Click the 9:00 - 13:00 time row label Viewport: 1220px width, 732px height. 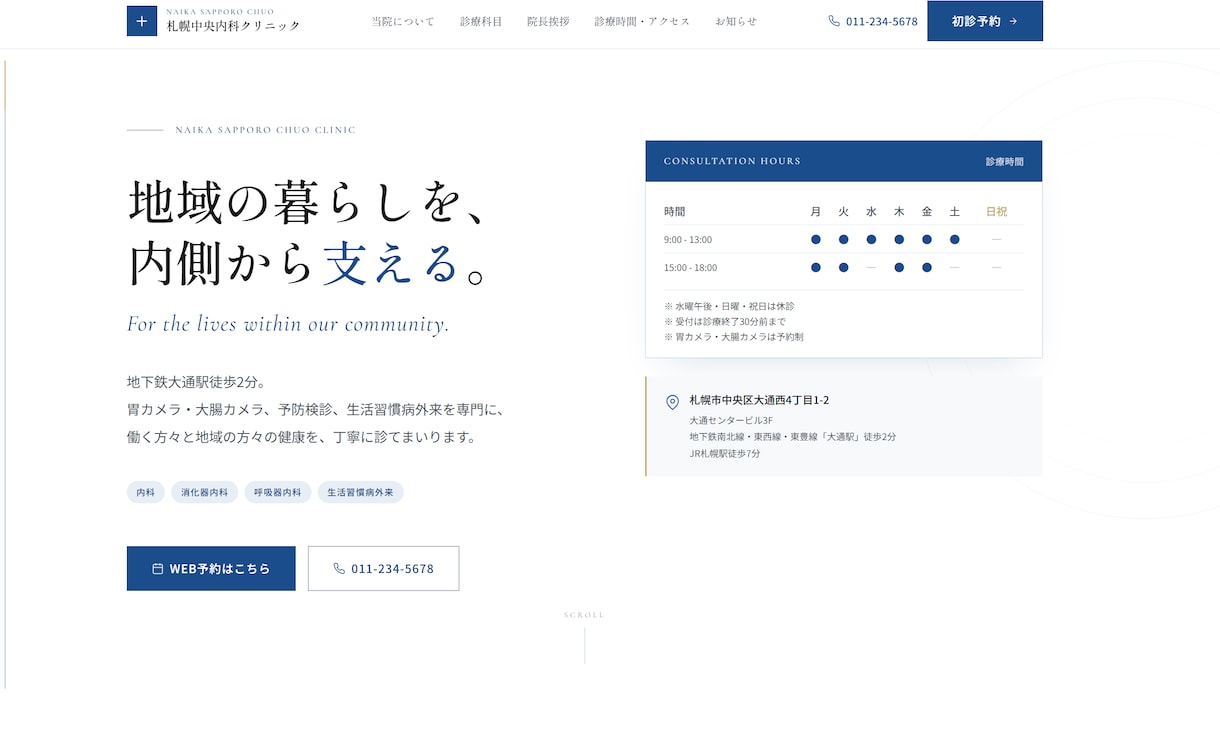[x=688, y=240]
